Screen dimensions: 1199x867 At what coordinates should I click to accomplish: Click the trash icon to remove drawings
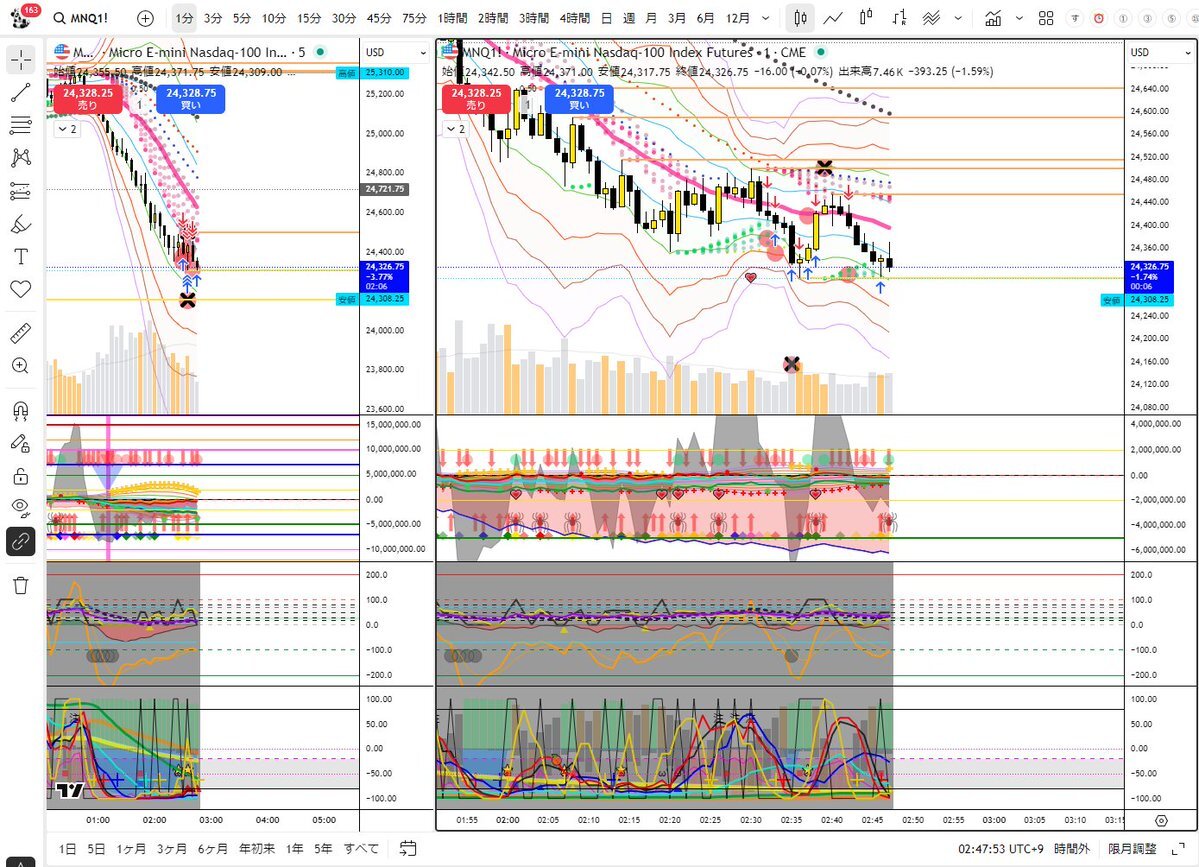[x=20, y=585]
